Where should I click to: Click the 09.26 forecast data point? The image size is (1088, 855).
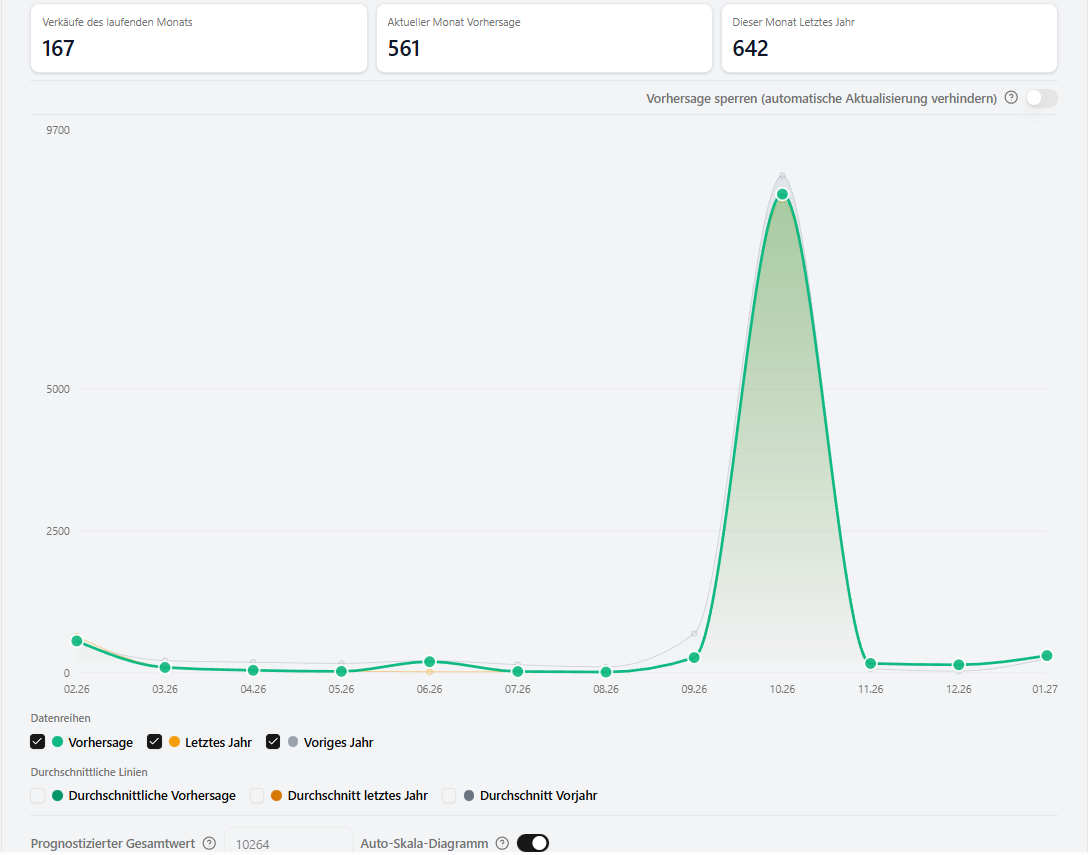coord(694,657)
